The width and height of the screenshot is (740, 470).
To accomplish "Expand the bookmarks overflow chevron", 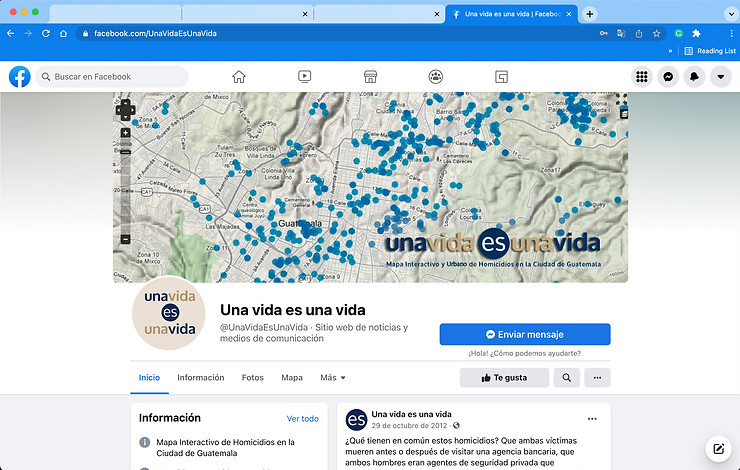I will (670, 51).
